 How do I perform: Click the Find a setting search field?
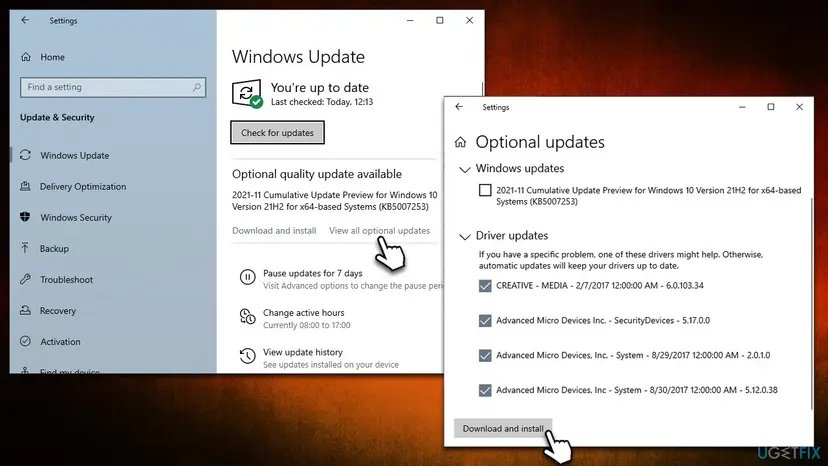[x=113, y=87]
